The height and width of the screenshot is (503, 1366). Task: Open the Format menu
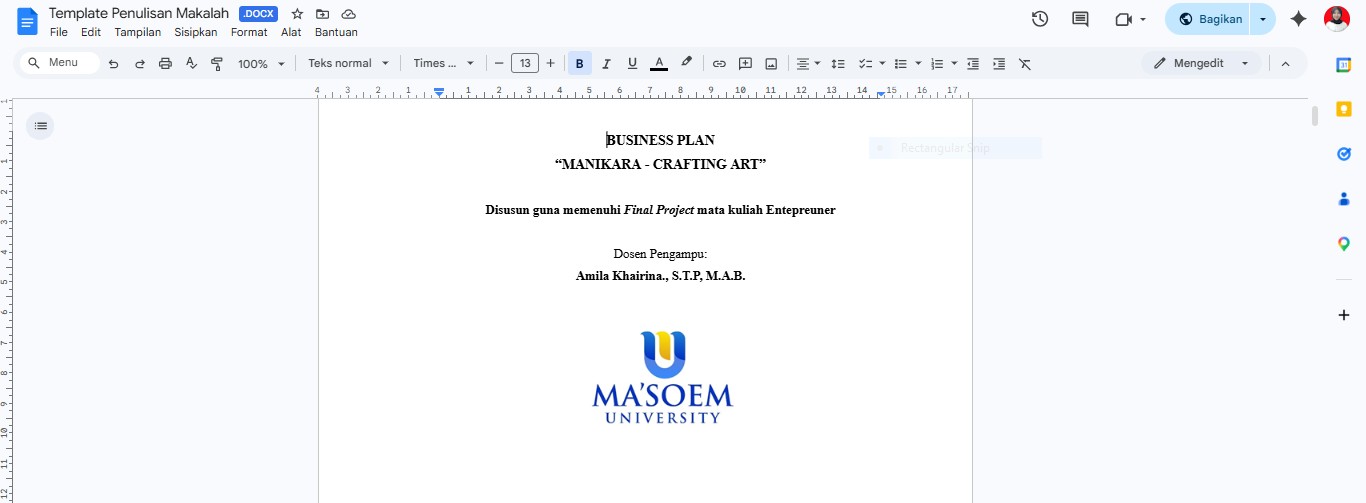249,32
